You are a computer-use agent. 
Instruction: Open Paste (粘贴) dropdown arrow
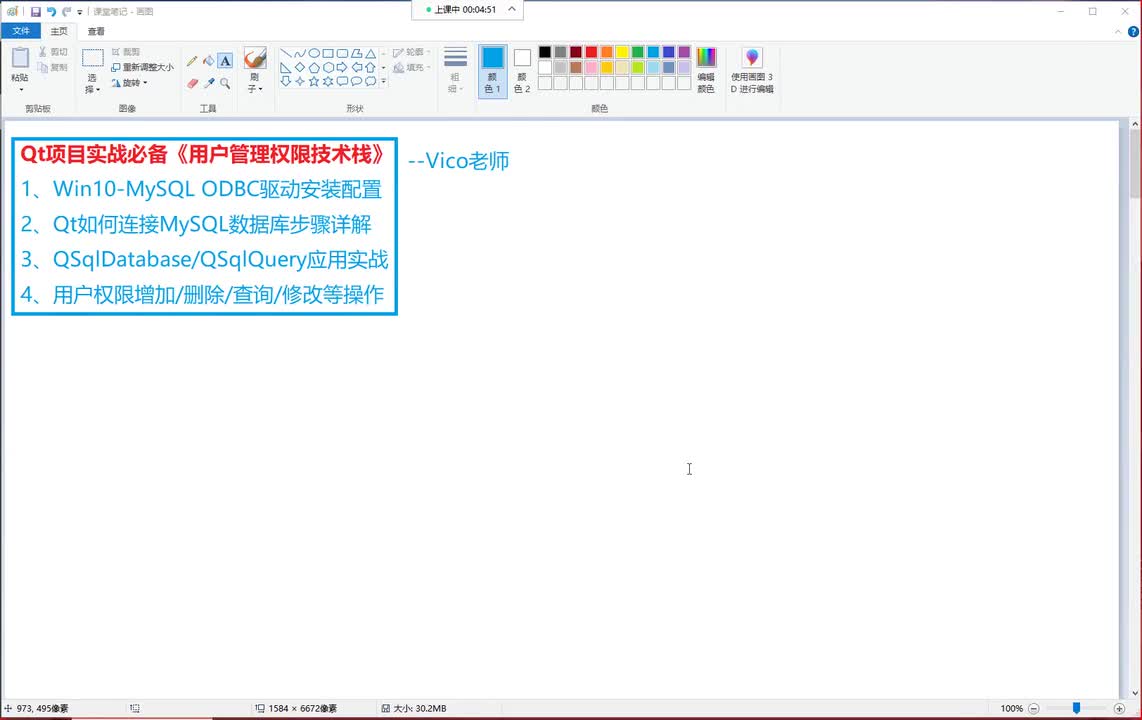click(x=21, y=89)
